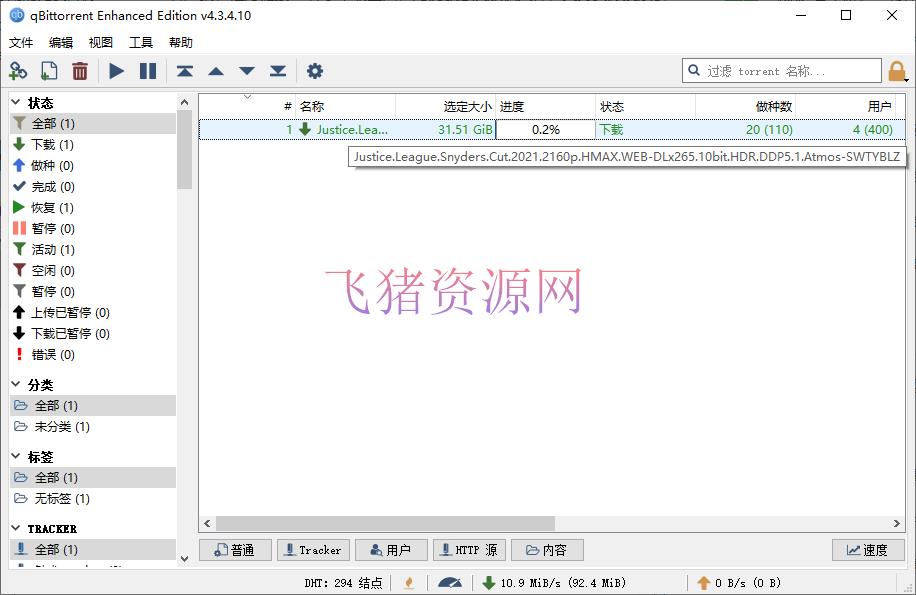This screenshot has height=595, width=916.
Task: Collapse the 状态 section
Action: click(x=16, y=102)
